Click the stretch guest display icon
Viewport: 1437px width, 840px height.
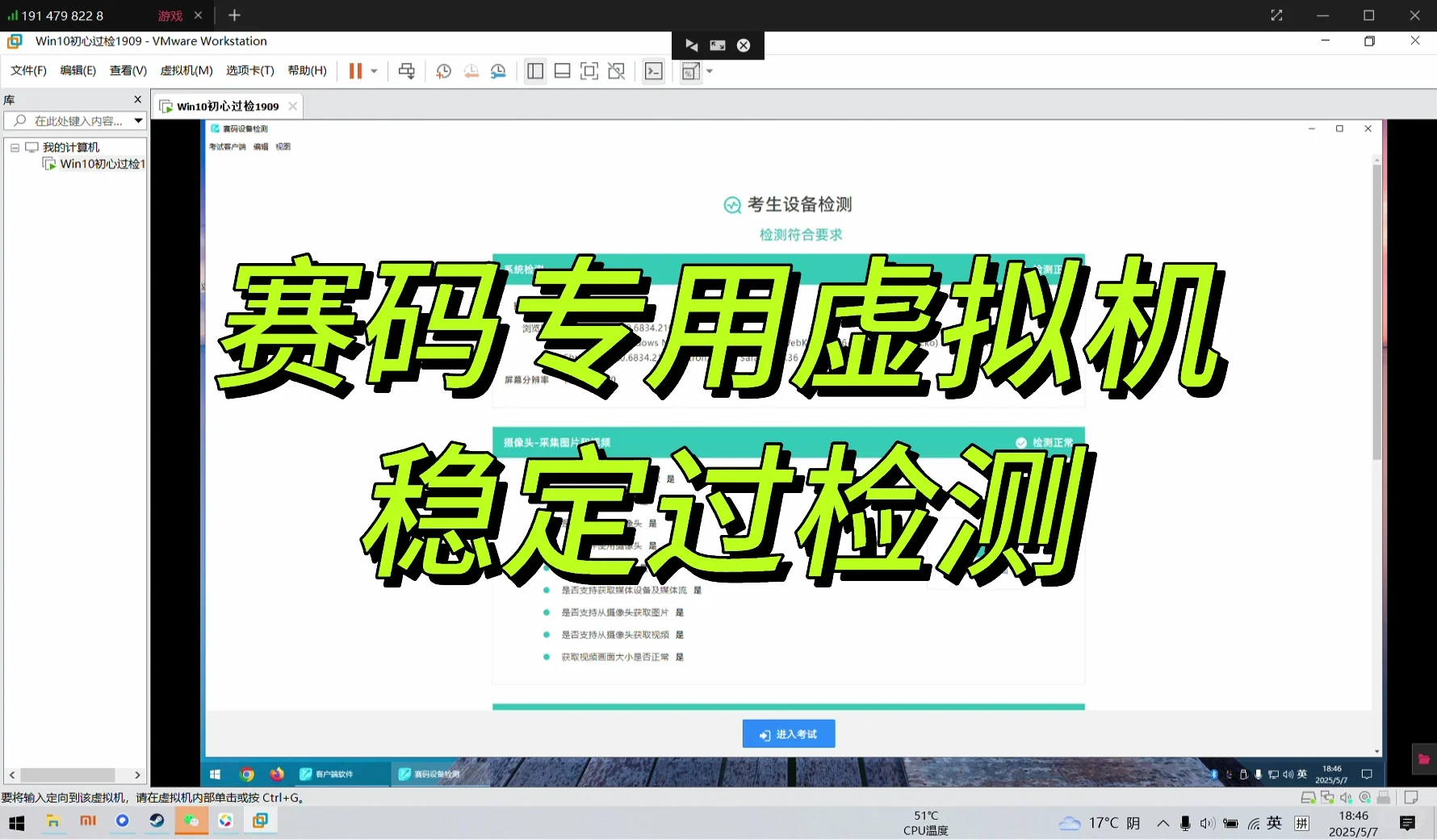690,71
